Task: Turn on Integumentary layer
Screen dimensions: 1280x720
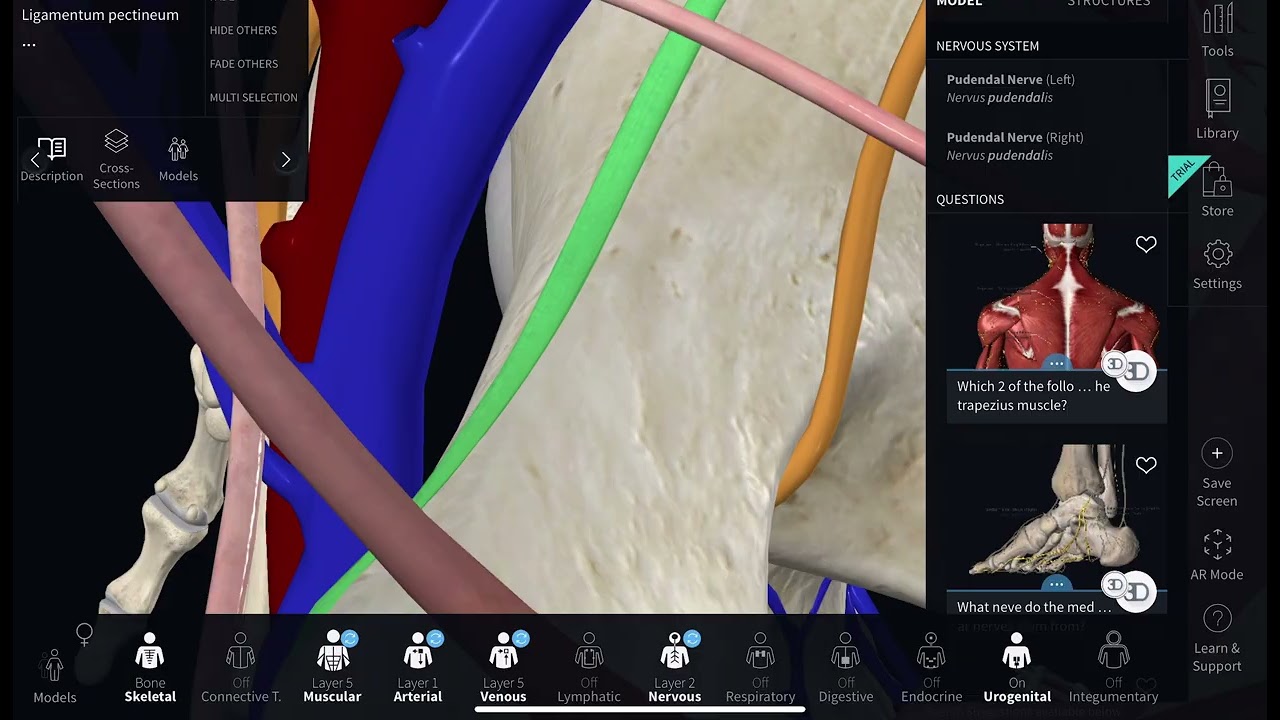Action: [1113, 667]
